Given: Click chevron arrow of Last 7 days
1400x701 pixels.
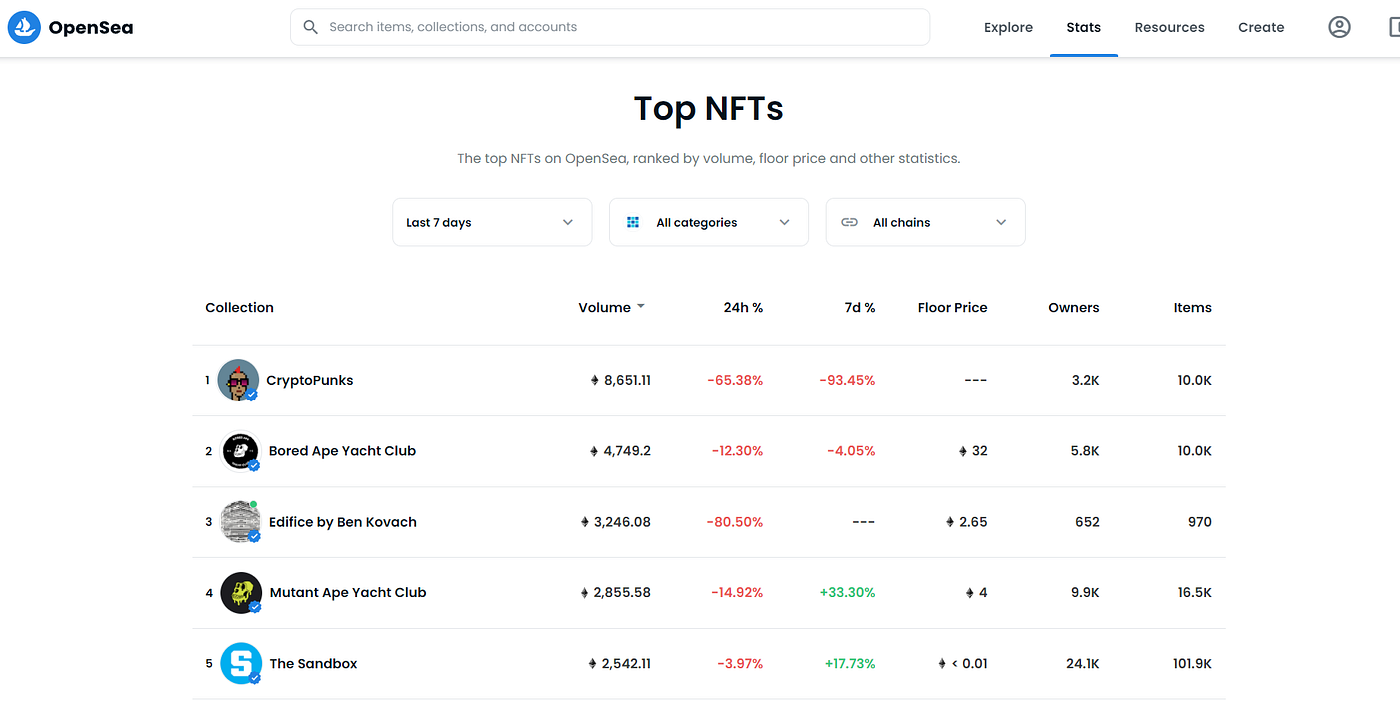Looking at the screenshot, I should click(x=568, y=222).
